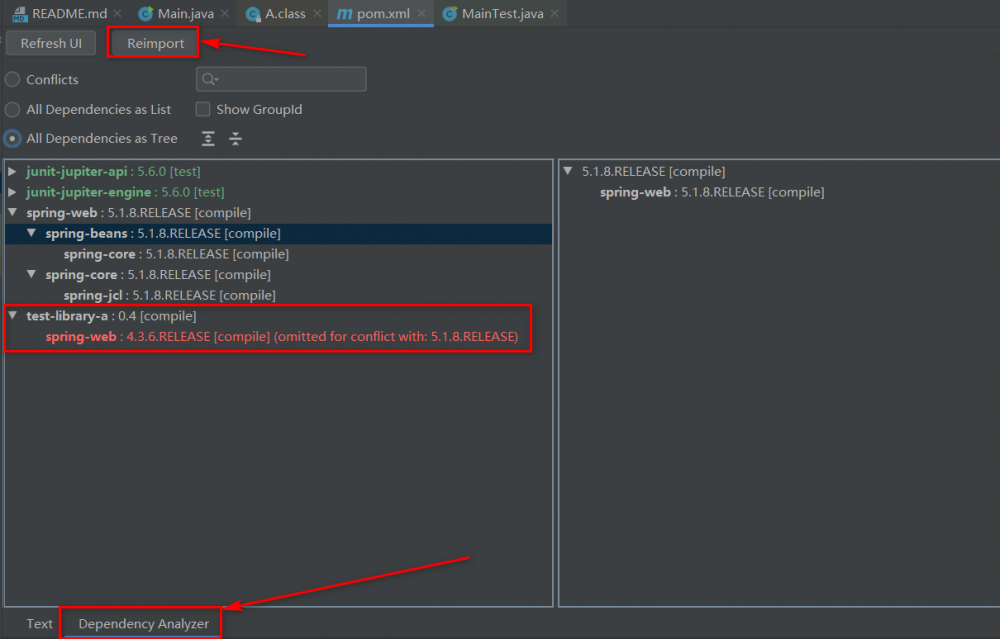1000x639 pixels.
Task: Click the A.class file icon
Action: tap(253, 13)
